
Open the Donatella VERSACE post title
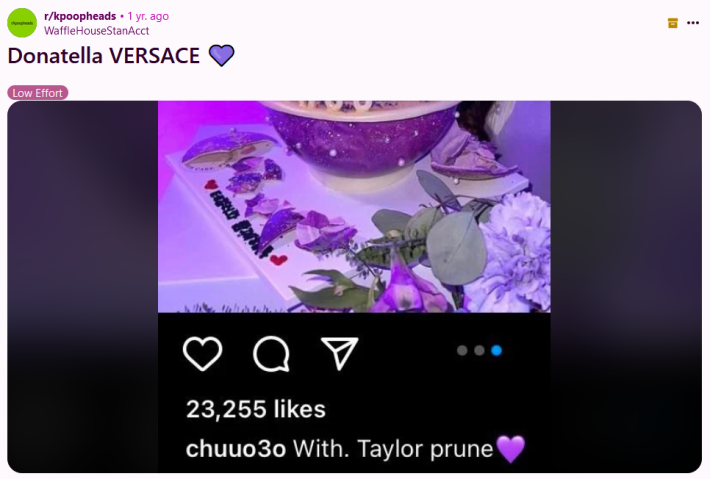click(x=104, y=56)
